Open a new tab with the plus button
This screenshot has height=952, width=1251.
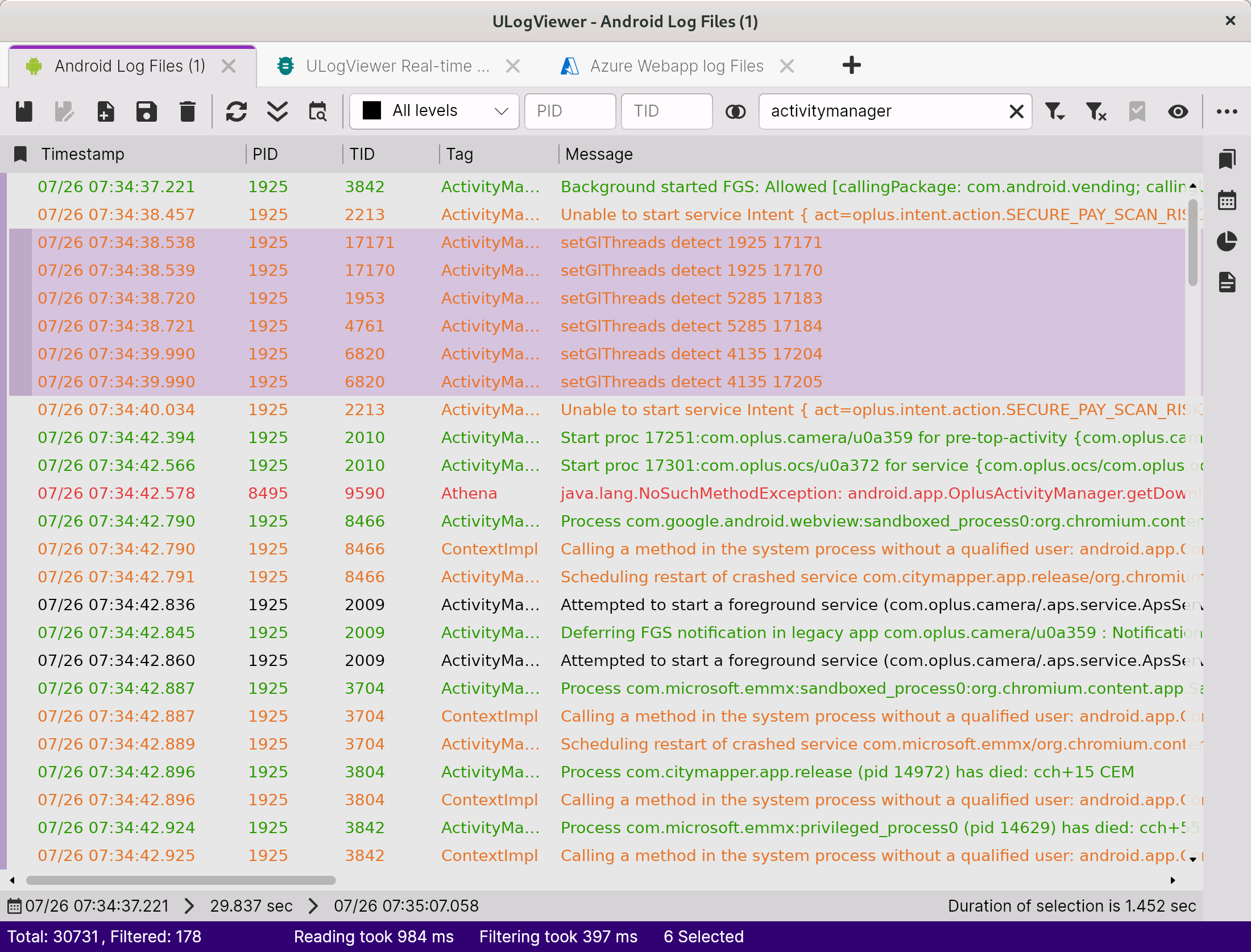[x=851, y=65]
